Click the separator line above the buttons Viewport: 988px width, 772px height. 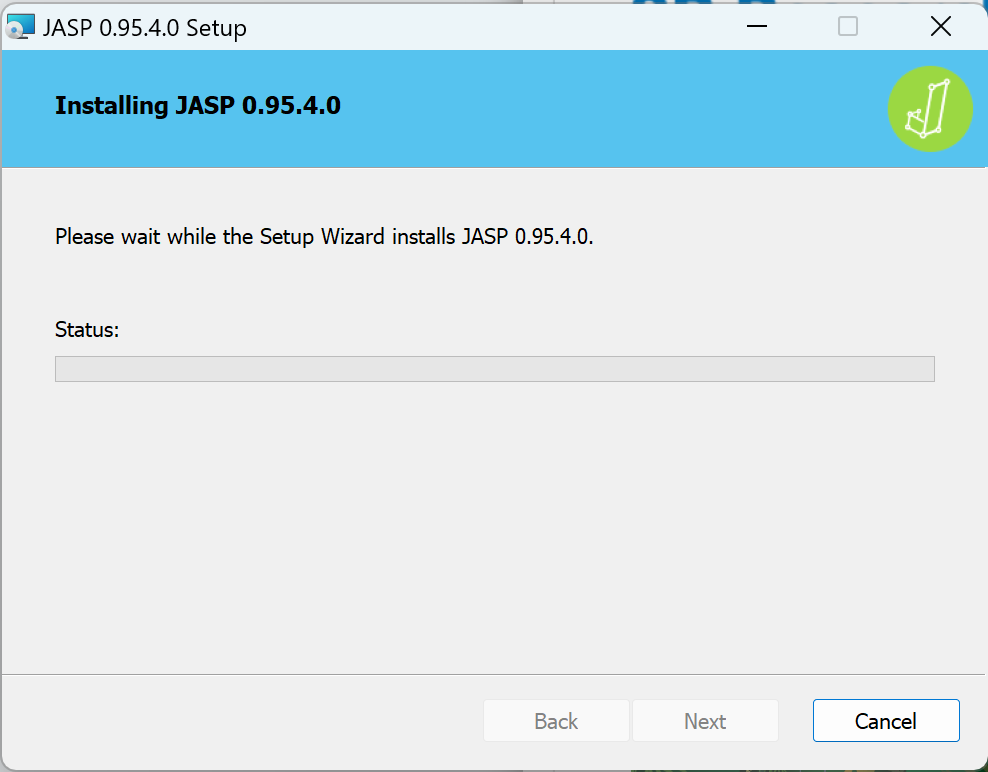(x=494, y=675)
